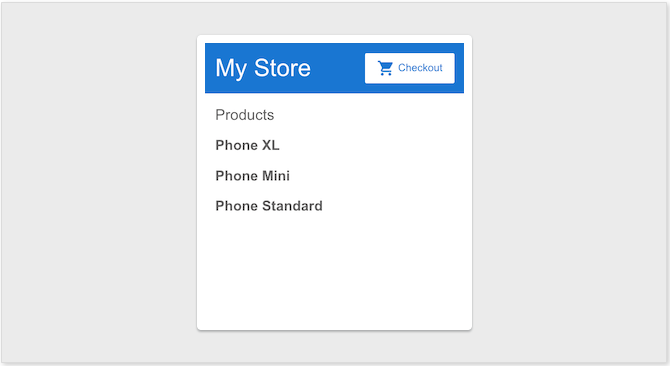Return home via My Store heading
Screen dimensions: 670x366
click(x=263, y=68)
